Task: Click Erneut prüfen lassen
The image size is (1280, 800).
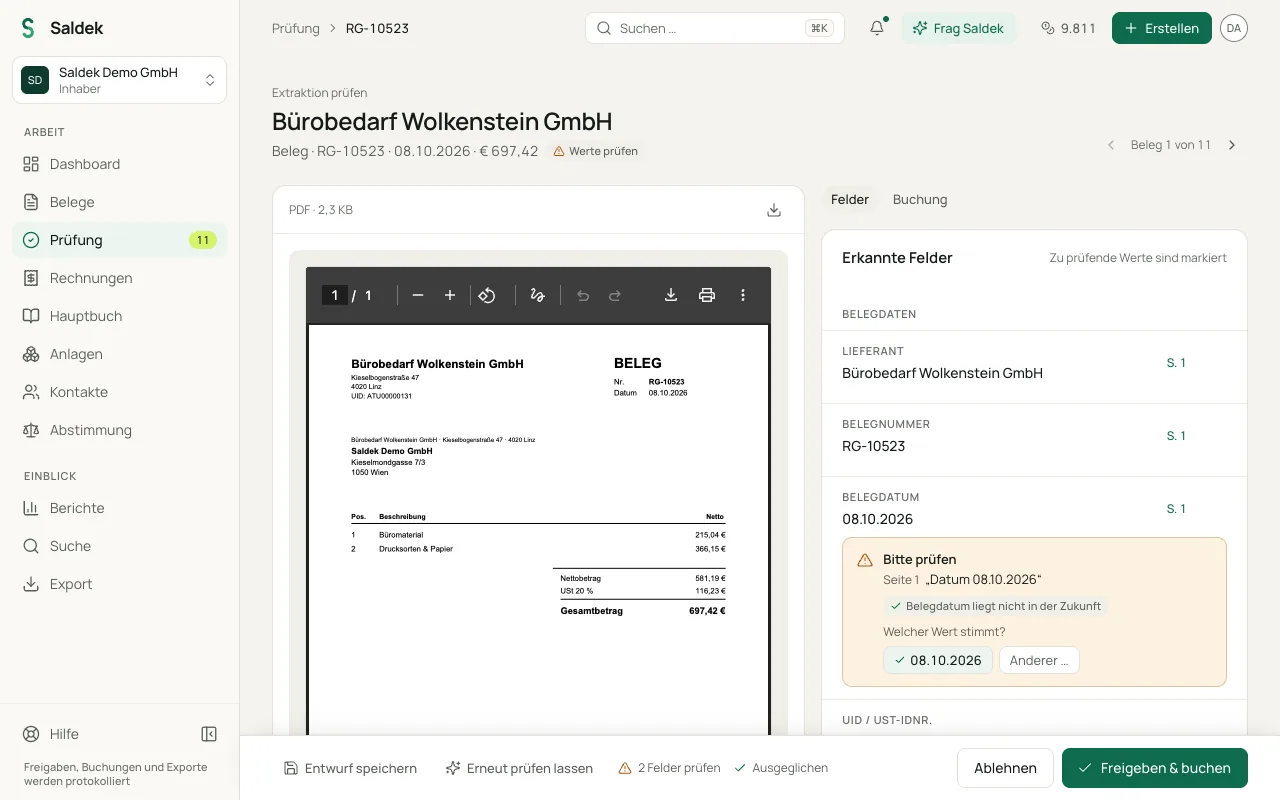Action: click(x=519, y=768)
